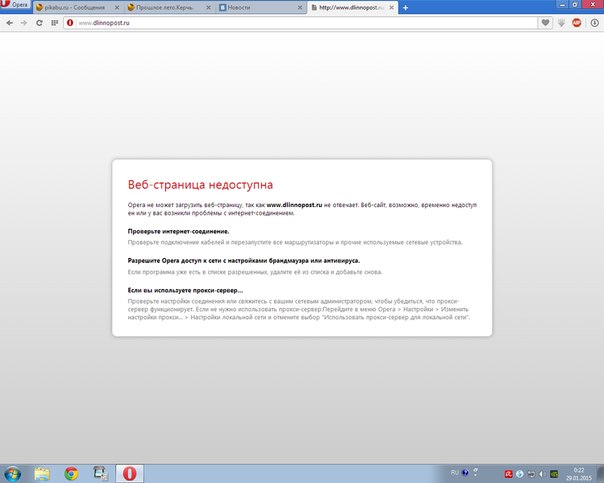
Task: Add page to bookmarks with heart icon
Action: pyautogui.click(x=545, y=23)
